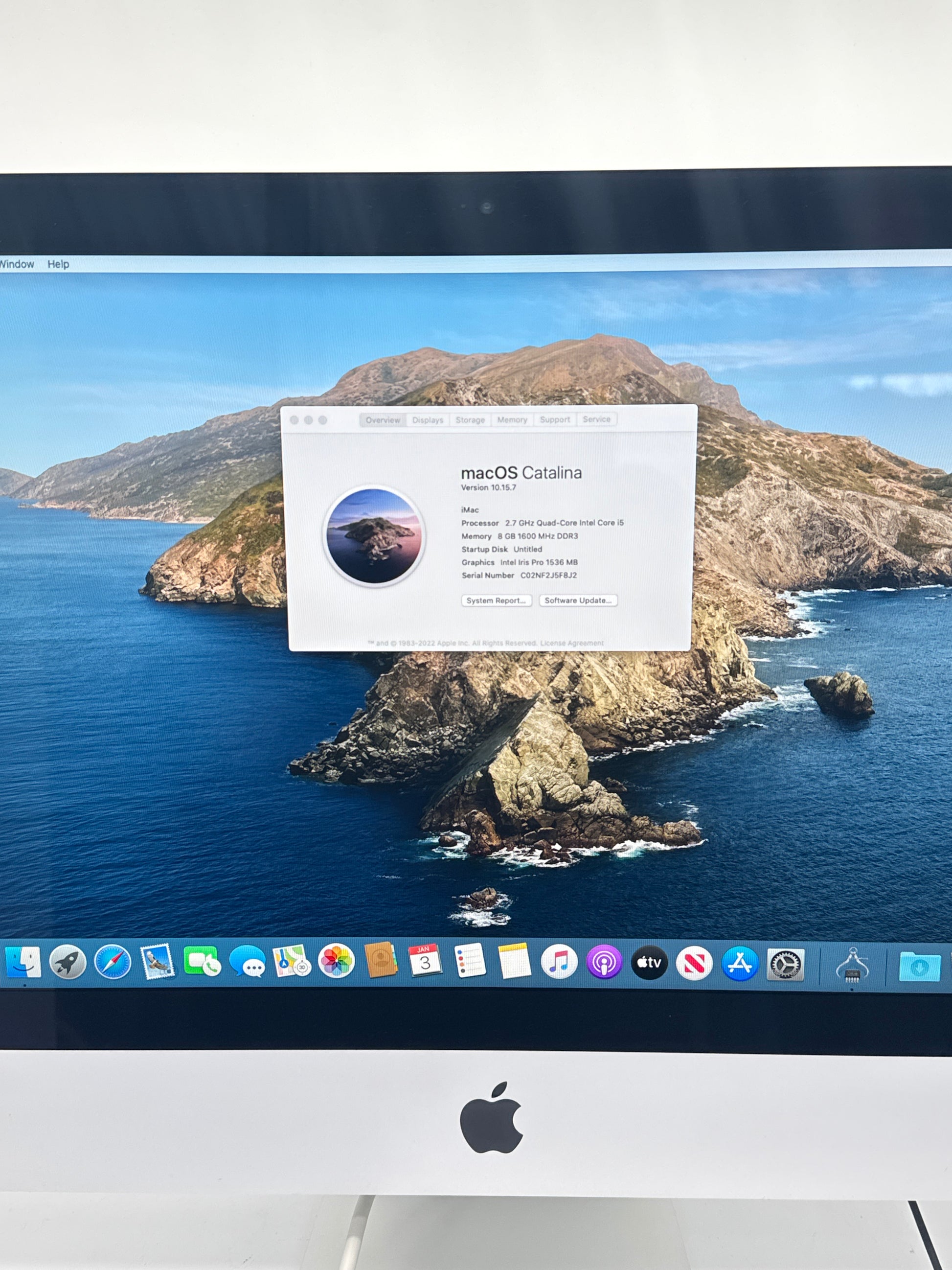This screenshot has height=1270, width=952.
Task: Open the Podcasts app icon
Action: pos(604,962)
